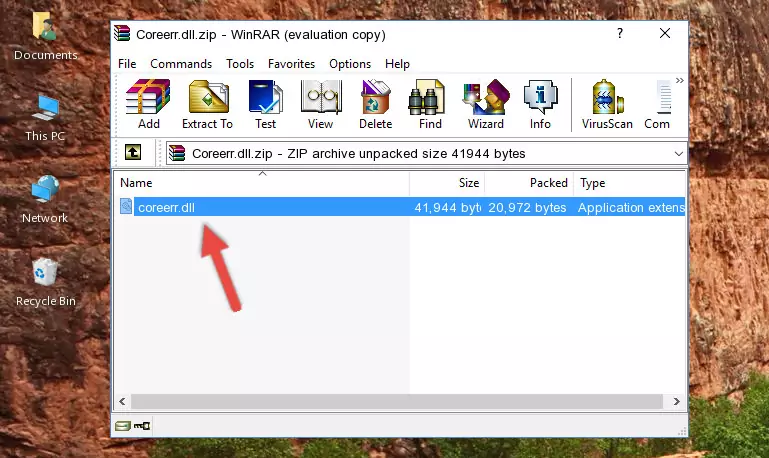Open the Find binoculars tool

(x=430, y=104)
